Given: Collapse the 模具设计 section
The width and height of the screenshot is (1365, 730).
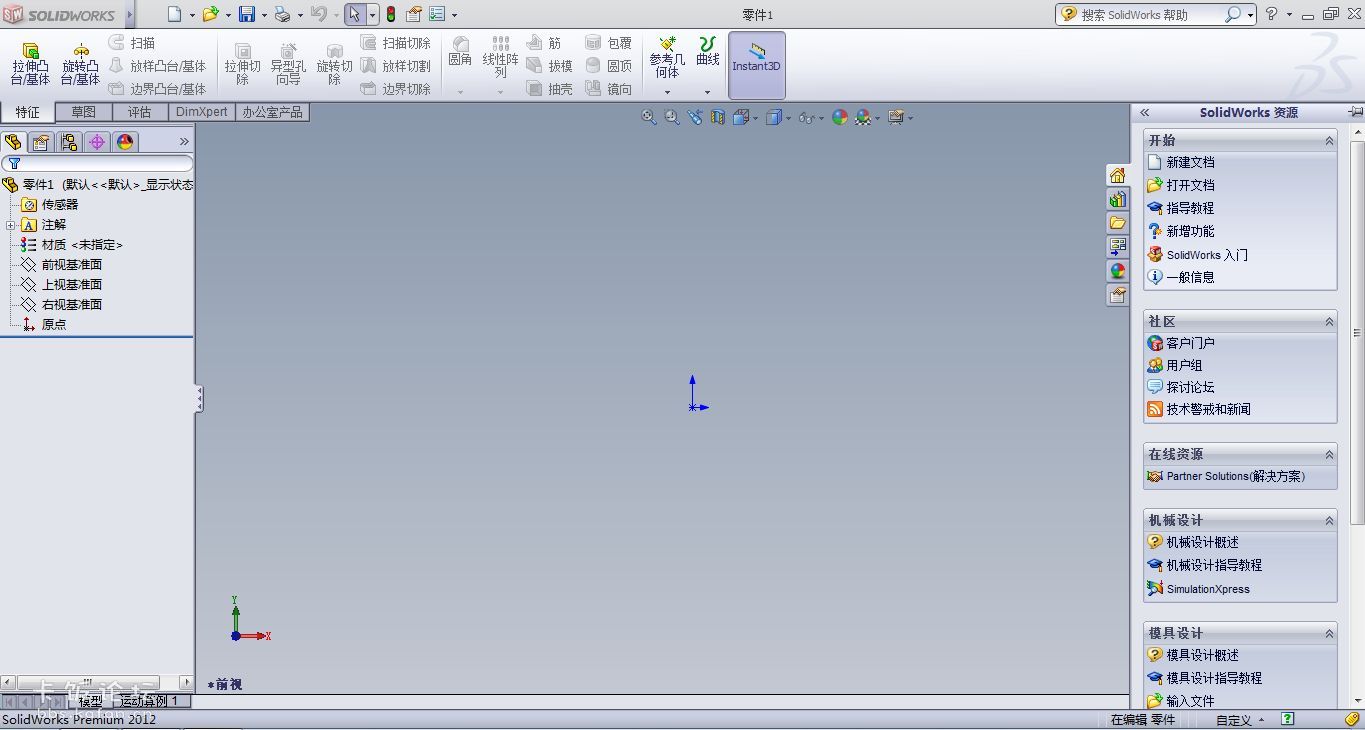Looking at the screenshot, I should coord(1329,633).
